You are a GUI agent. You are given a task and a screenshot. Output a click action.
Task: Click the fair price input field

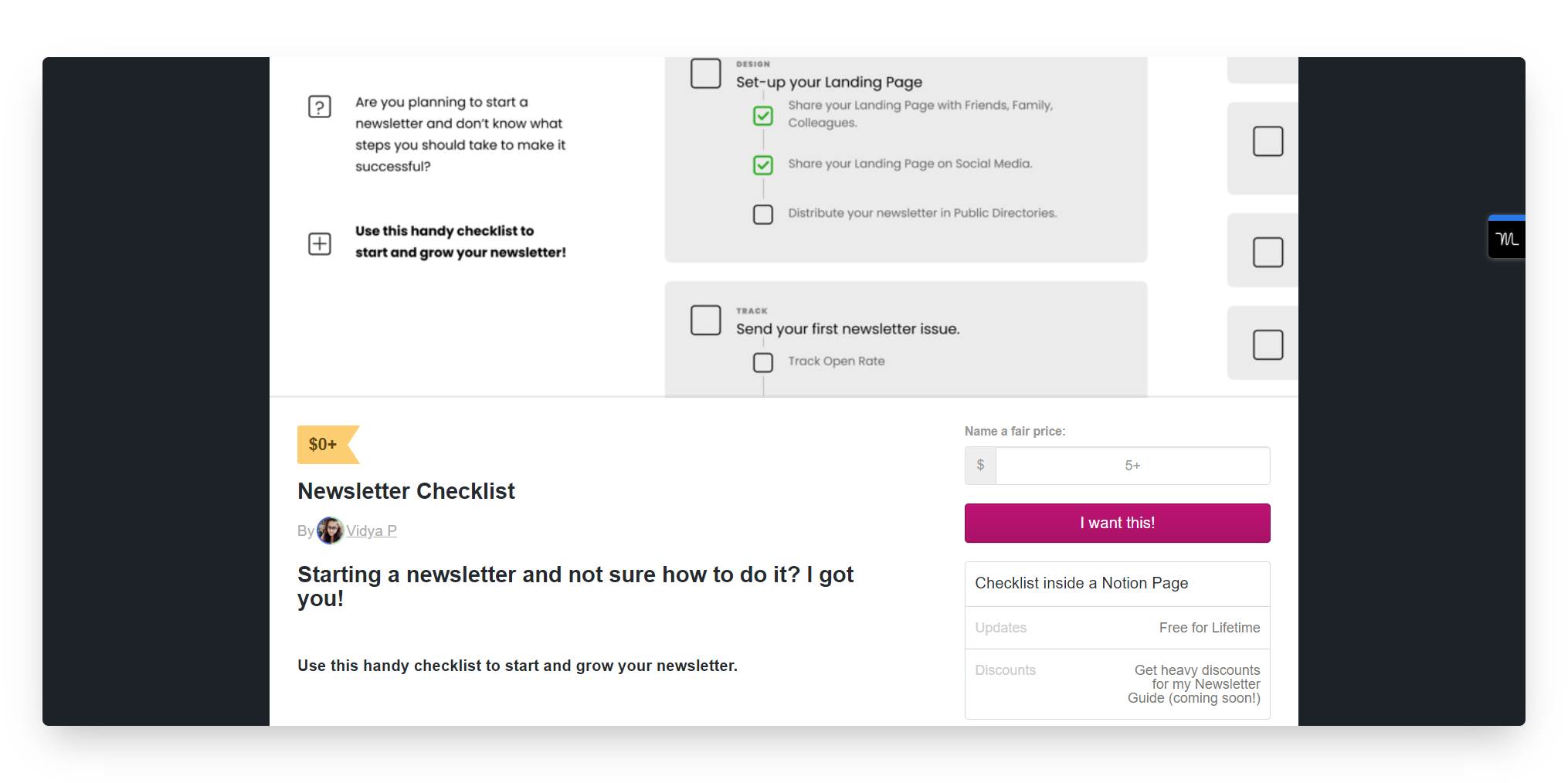point(1132,466)
